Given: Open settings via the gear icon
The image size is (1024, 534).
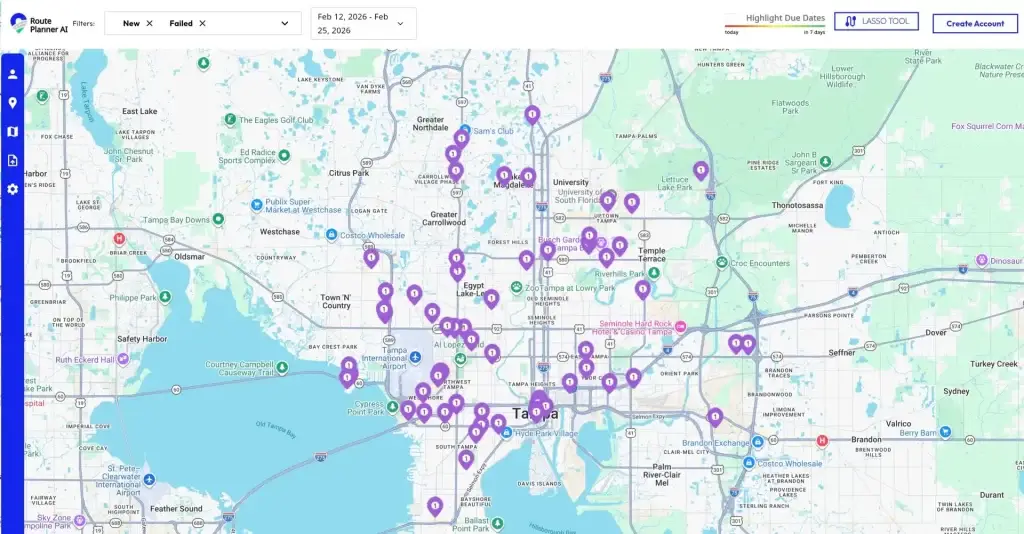Looking at the screenshot, I should [x=12, y=189].
